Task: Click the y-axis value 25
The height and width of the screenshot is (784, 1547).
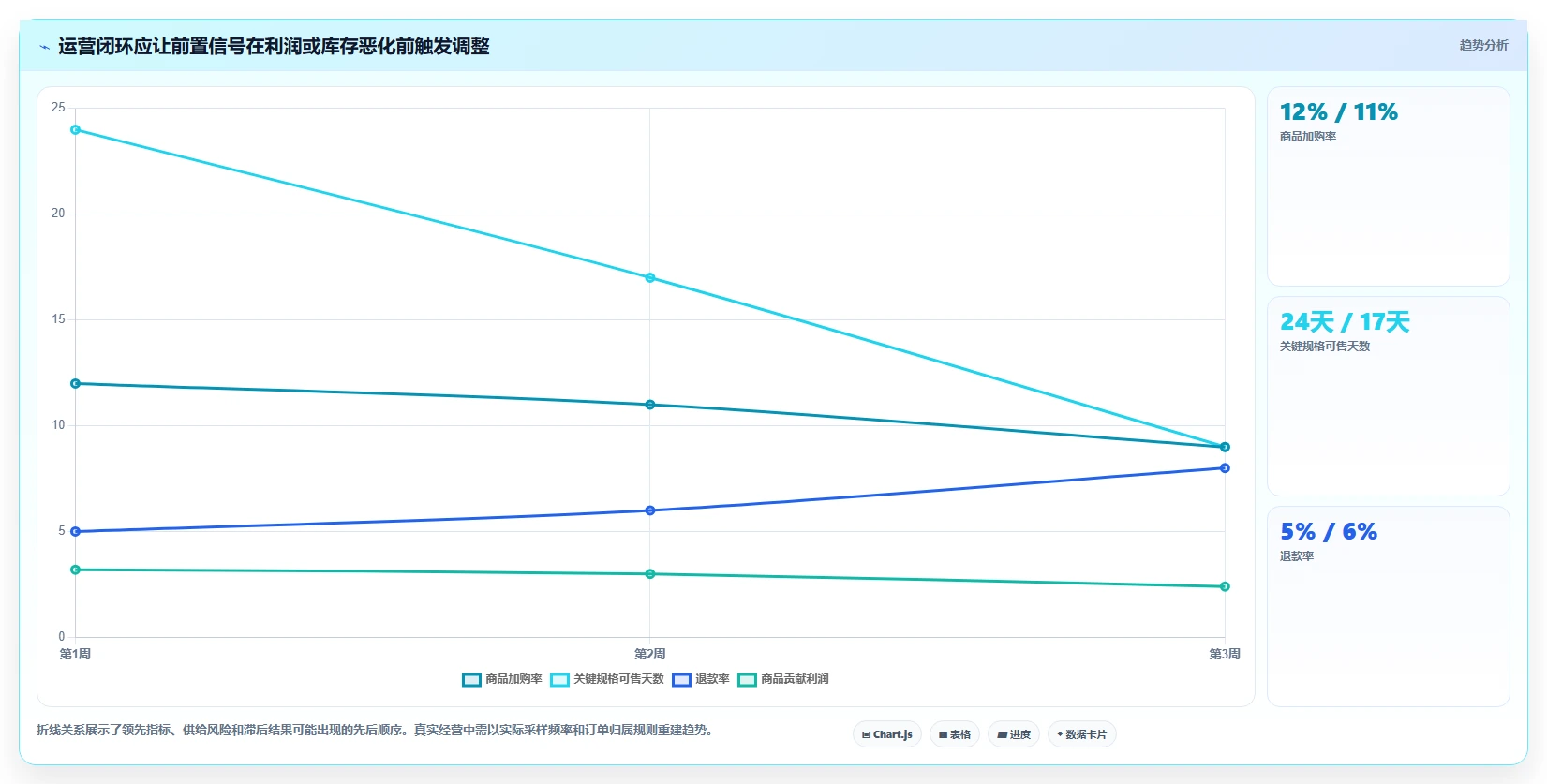Action: (58, 108)
